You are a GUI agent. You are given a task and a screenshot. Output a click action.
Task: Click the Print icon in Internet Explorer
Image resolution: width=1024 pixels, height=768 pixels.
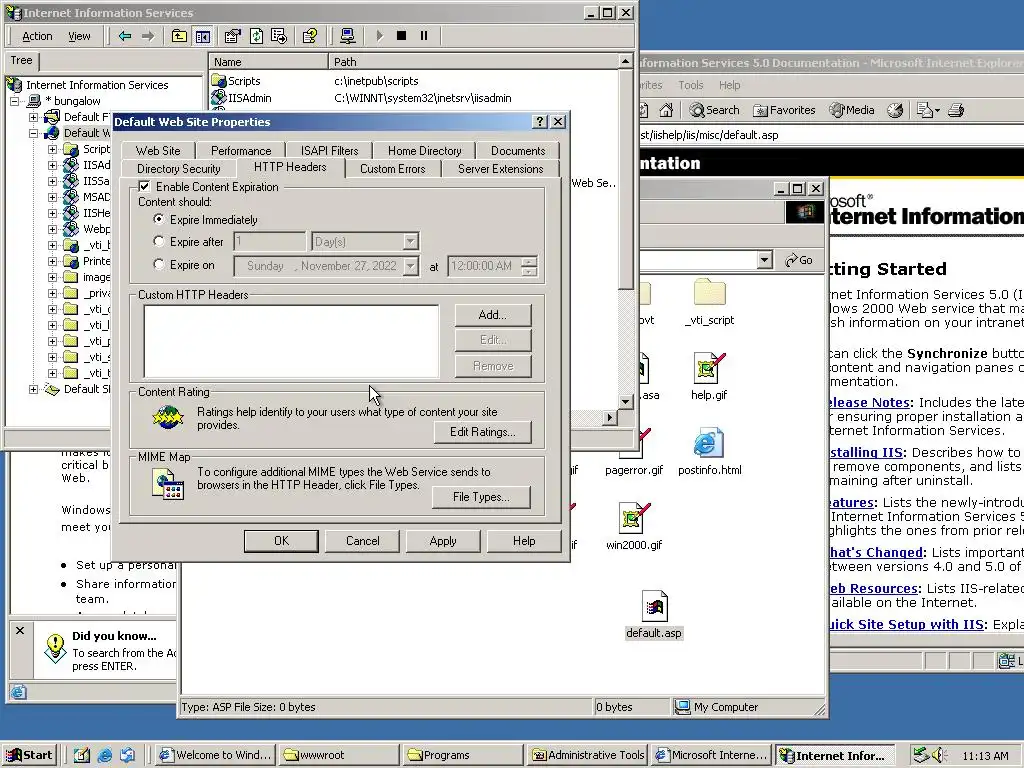point(955,110)
